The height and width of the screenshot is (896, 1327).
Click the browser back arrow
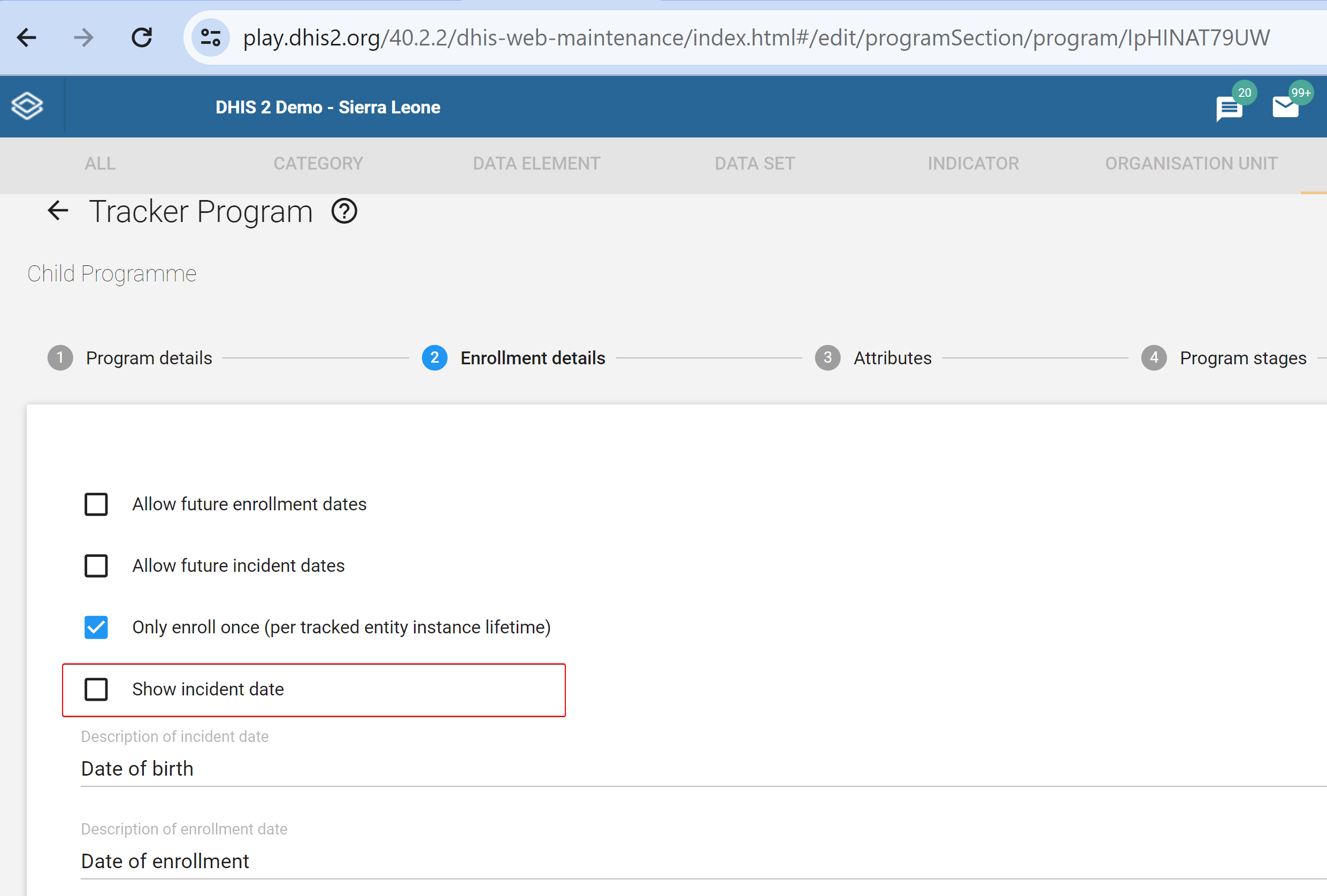point(26,37)
